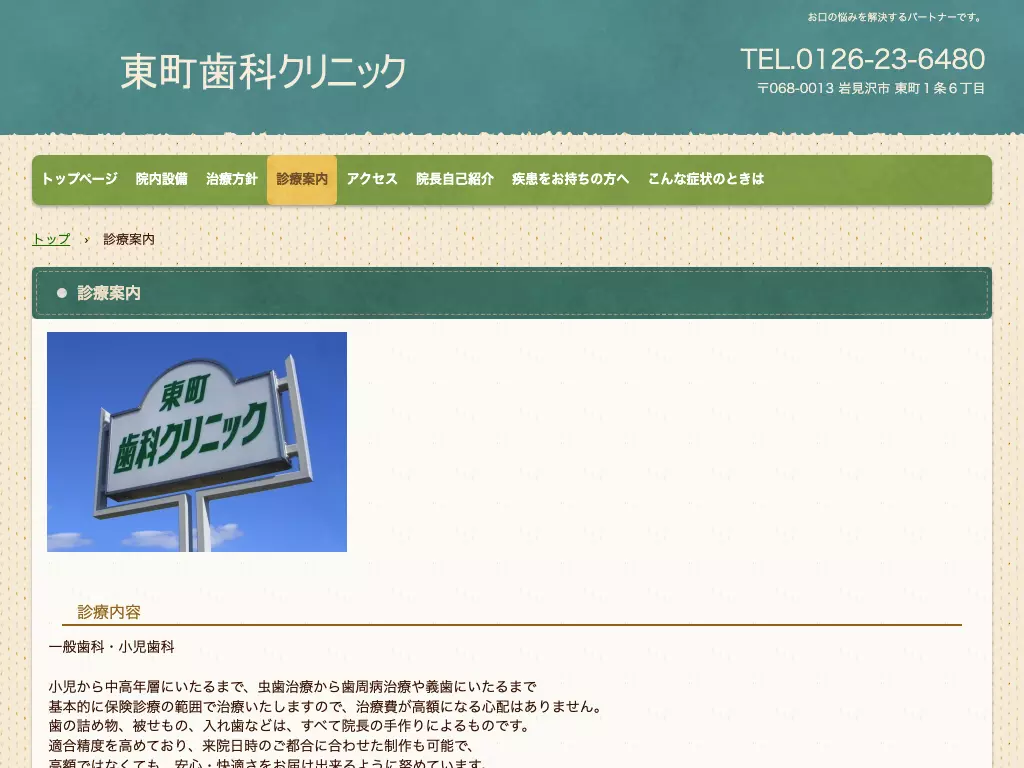1024x768 pixels.
Task: Select 疾患をお持ちの方へ menu item
Action: tap(570, 180)
